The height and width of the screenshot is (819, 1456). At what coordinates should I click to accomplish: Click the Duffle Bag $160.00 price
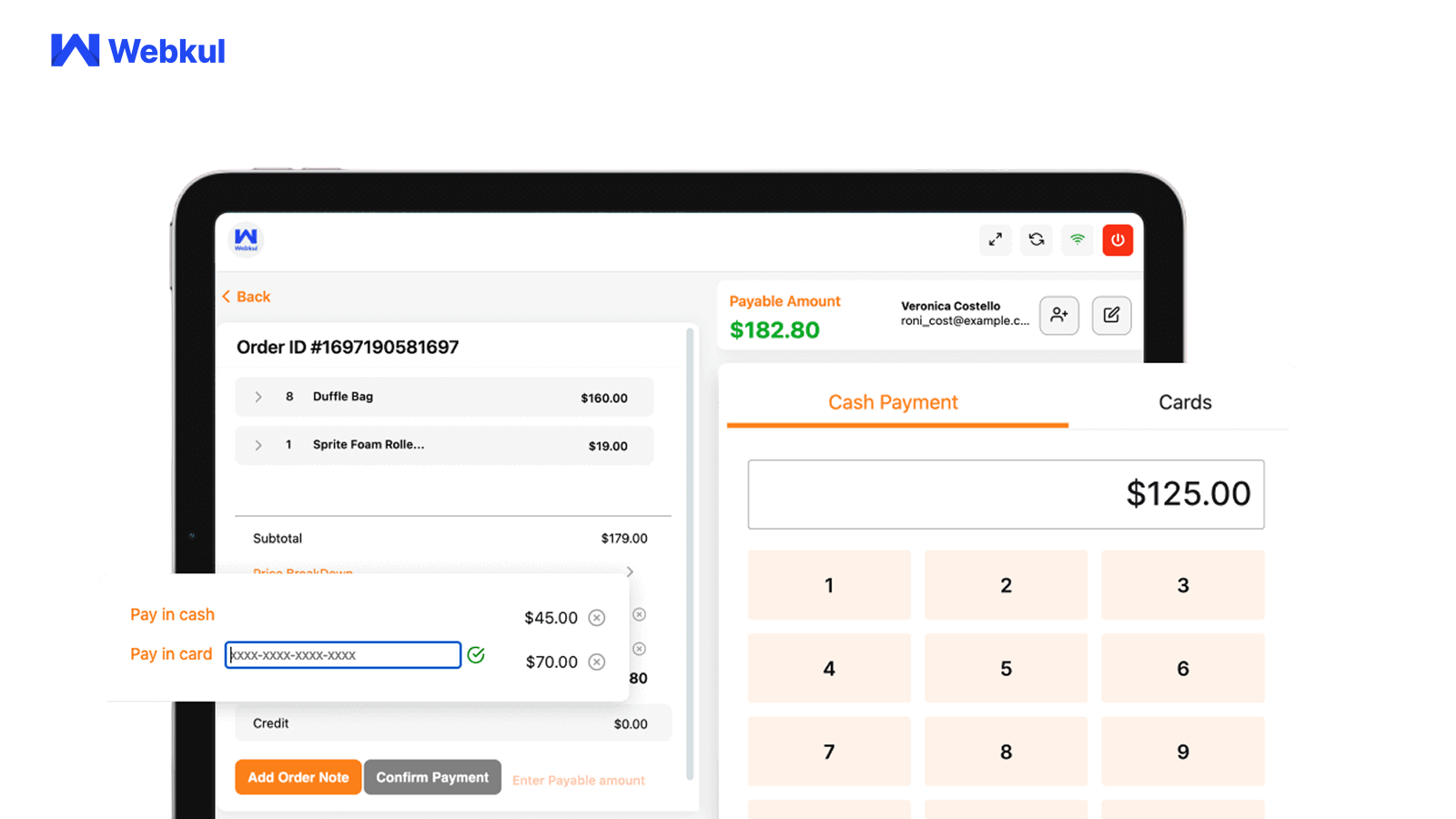tap(604, 398)
